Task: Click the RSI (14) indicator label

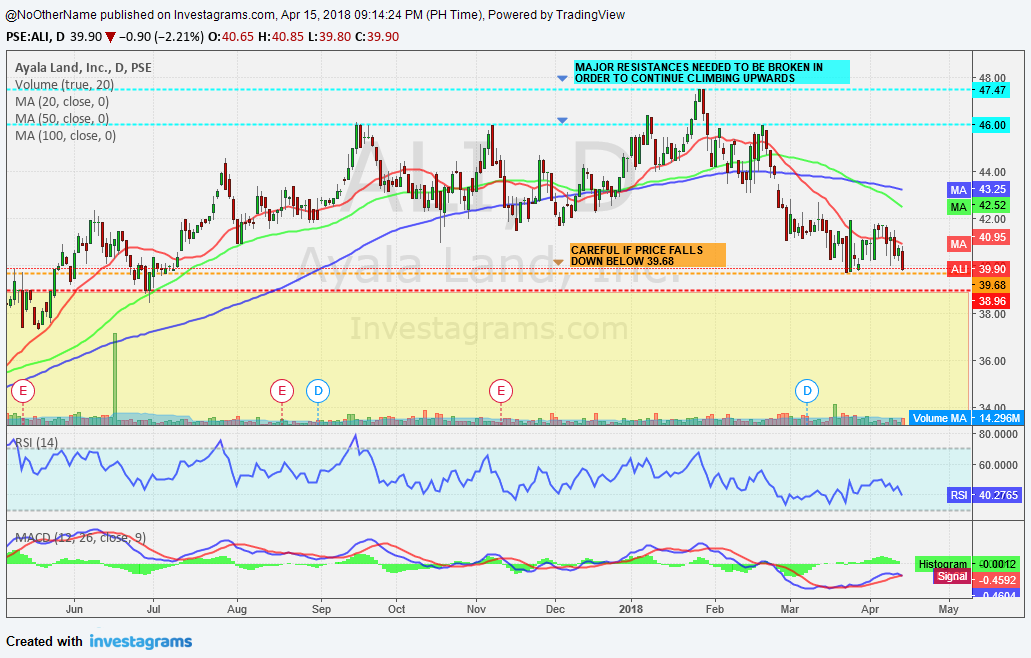Action: click(x=36, y=442)
